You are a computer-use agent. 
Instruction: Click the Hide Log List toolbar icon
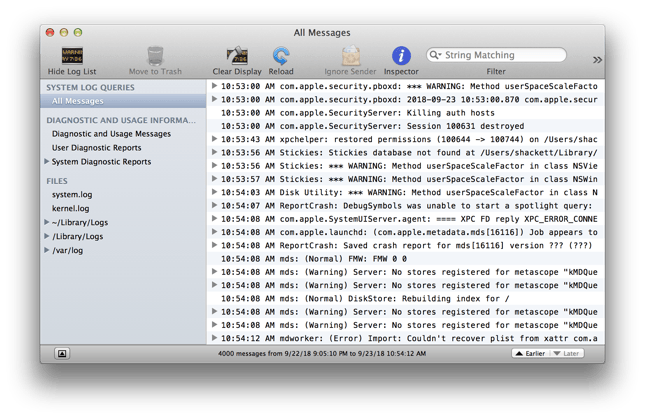[72, 56]
